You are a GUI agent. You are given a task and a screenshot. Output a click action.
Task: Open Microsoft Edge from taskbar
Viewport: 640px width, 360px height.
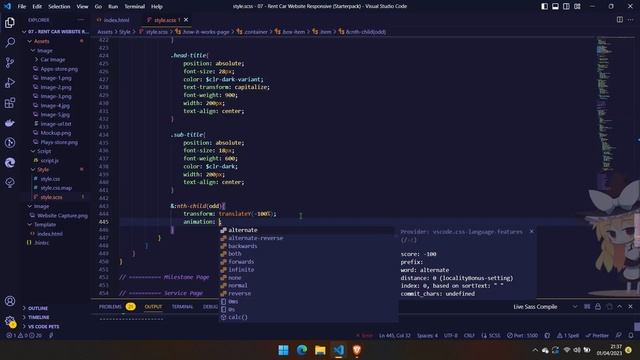pos(302,350)
